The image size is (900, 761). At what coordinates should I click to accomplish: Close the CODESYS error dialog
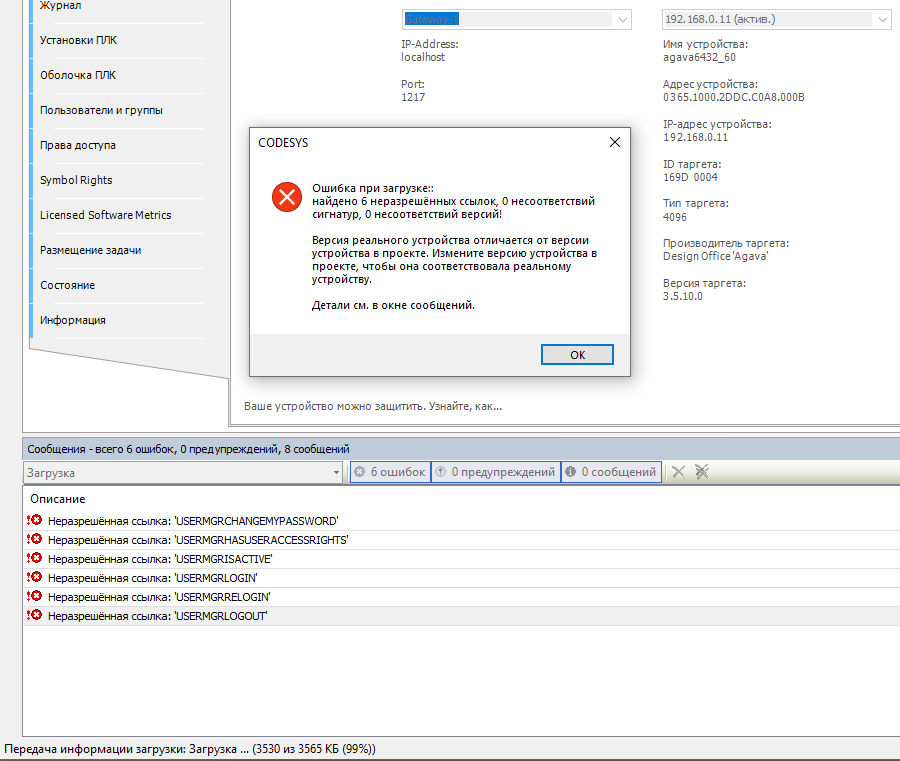tap(615, 142)
